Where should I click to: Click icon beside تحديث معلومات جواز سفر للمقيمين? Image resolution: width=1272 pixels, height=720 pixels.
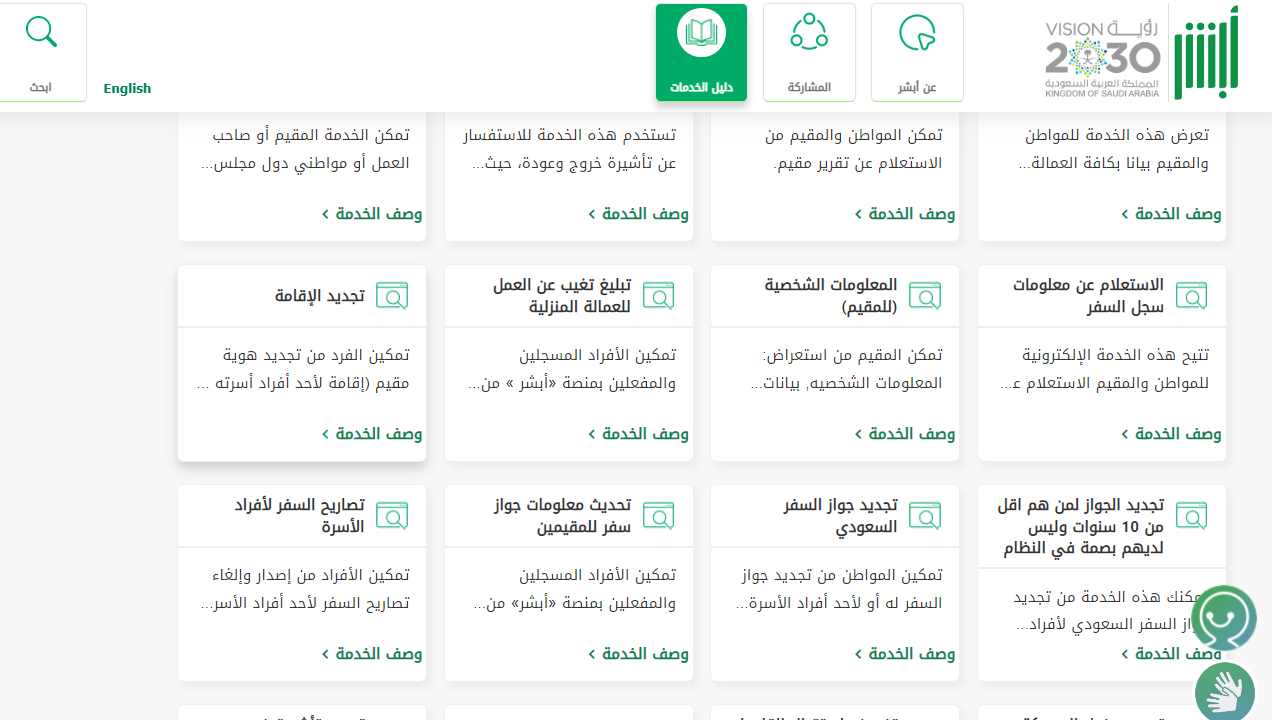658,516
